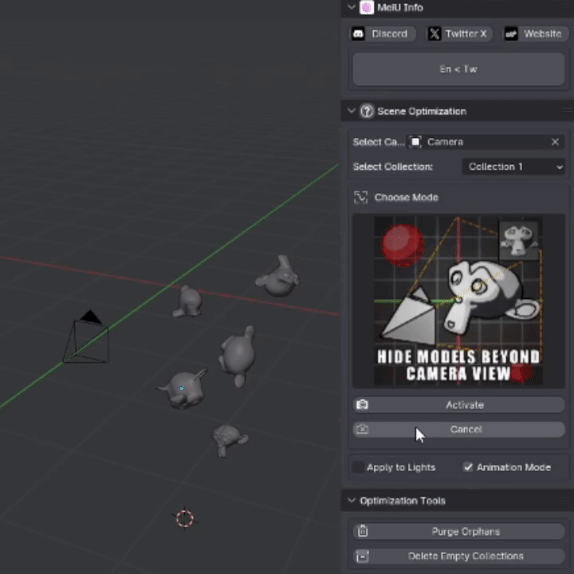Click the Purge Orphans button
The image size is (574, 574).
(x=458, y=532)
